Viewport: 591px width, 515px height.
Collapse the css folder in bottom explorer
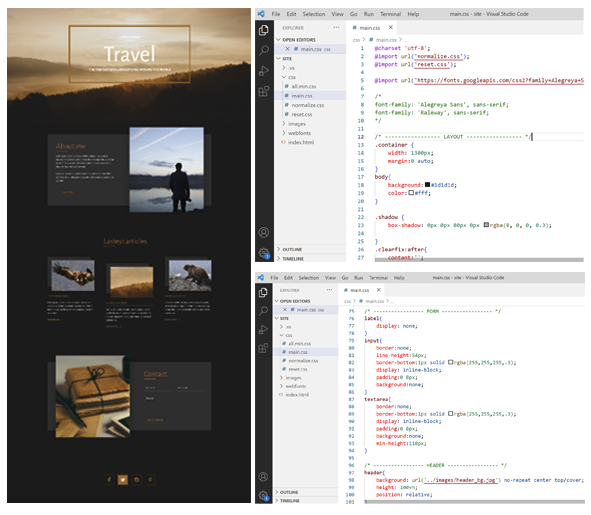286,335
